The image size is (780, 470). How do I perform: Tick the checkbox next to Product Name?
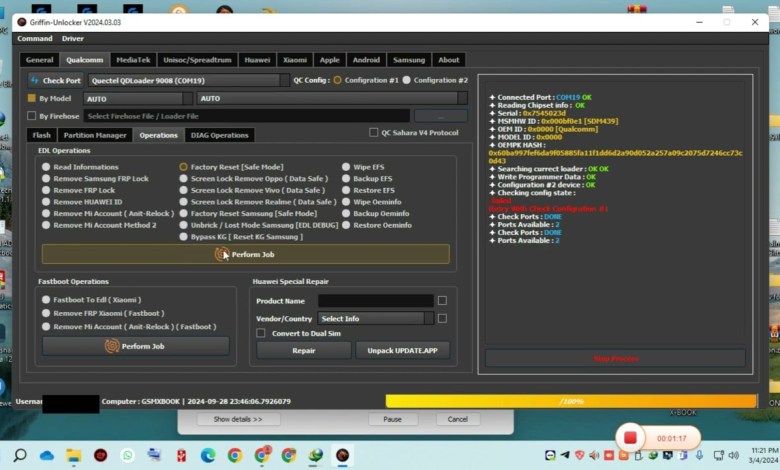coord(442,300)
